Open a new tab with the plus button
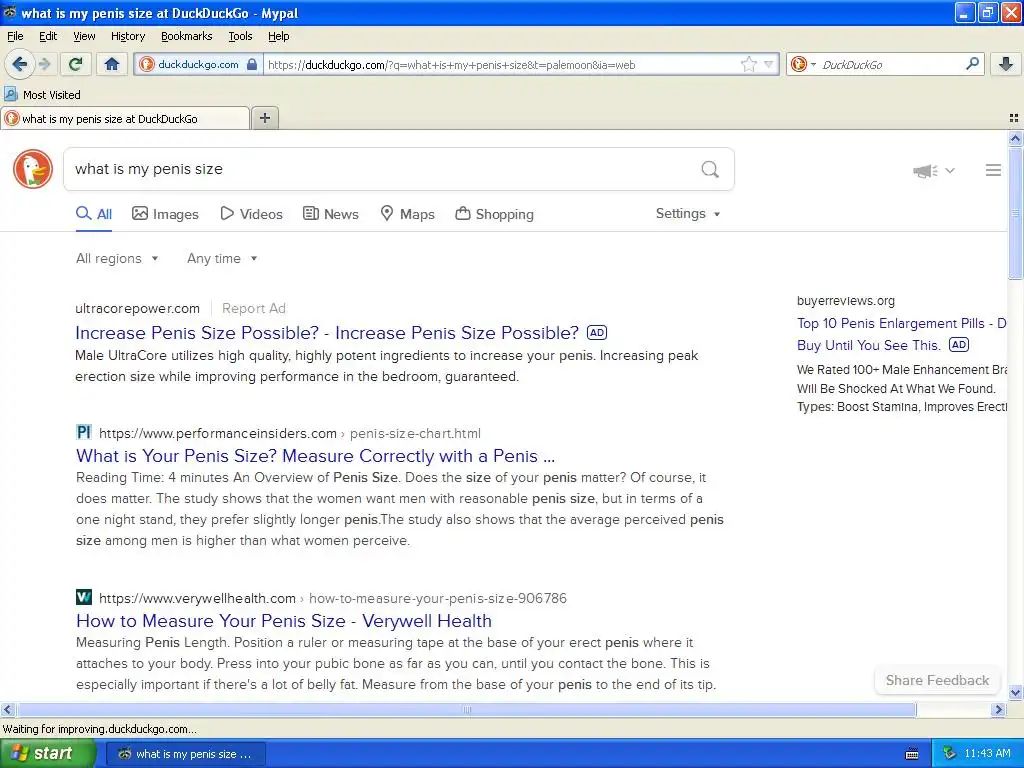 tap(264, 118)
